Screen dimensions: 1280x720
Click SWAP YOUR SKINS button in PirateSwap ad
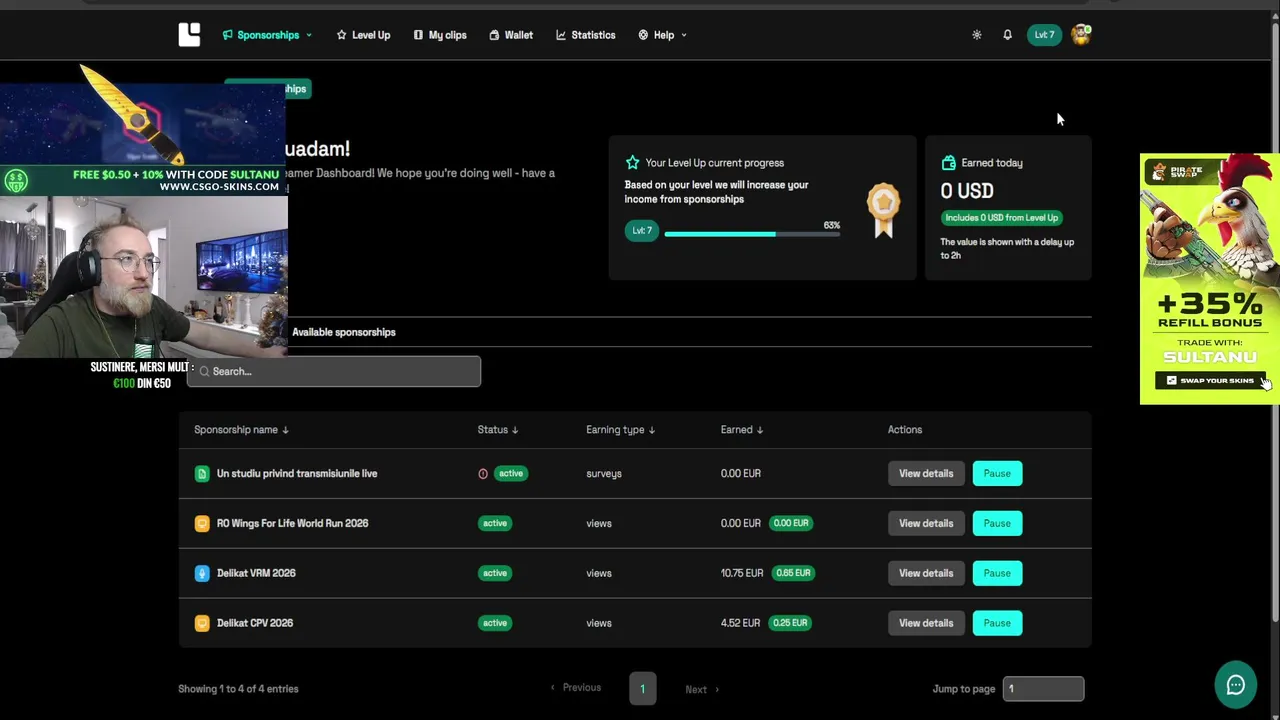pyautogui.click(x=1210, y=380)
